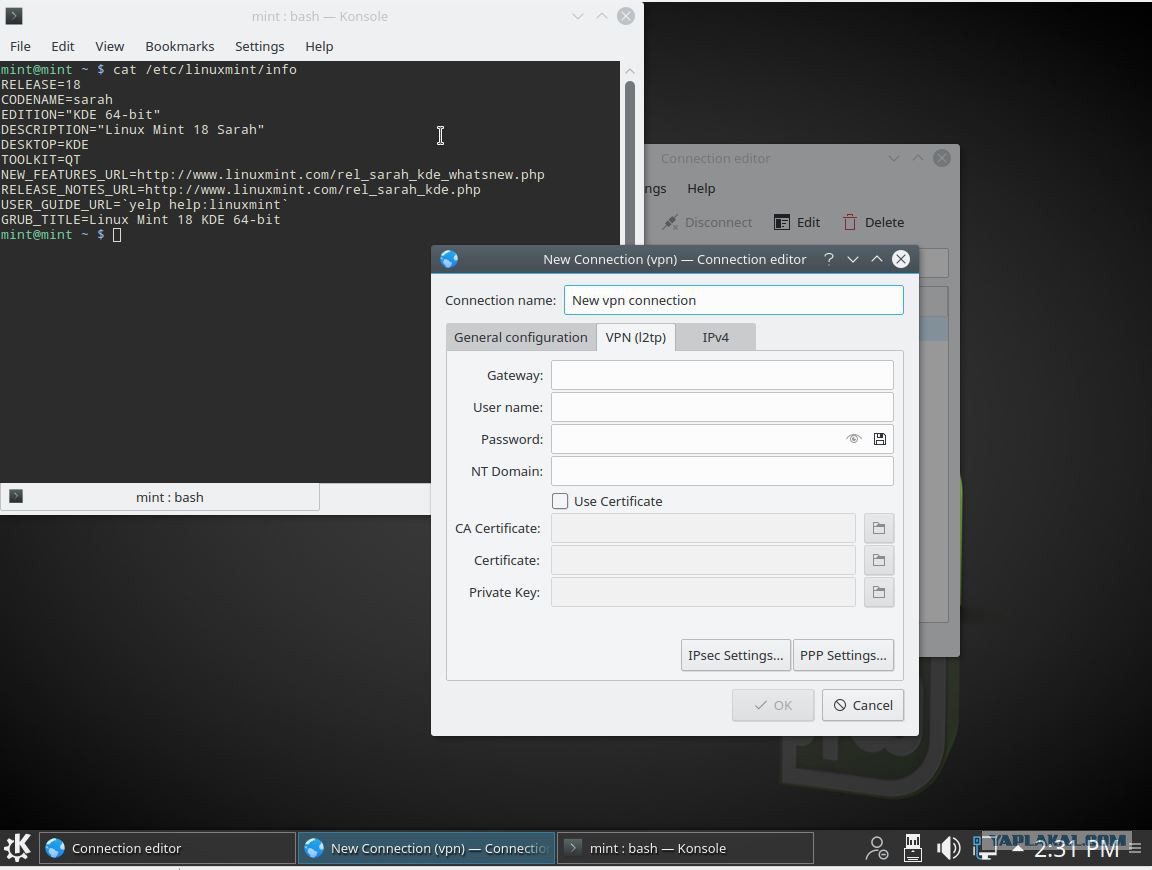Select the 'mint : bash' Konsole tab
This screenshot has height=870, width=1152.
click(160, 497)
